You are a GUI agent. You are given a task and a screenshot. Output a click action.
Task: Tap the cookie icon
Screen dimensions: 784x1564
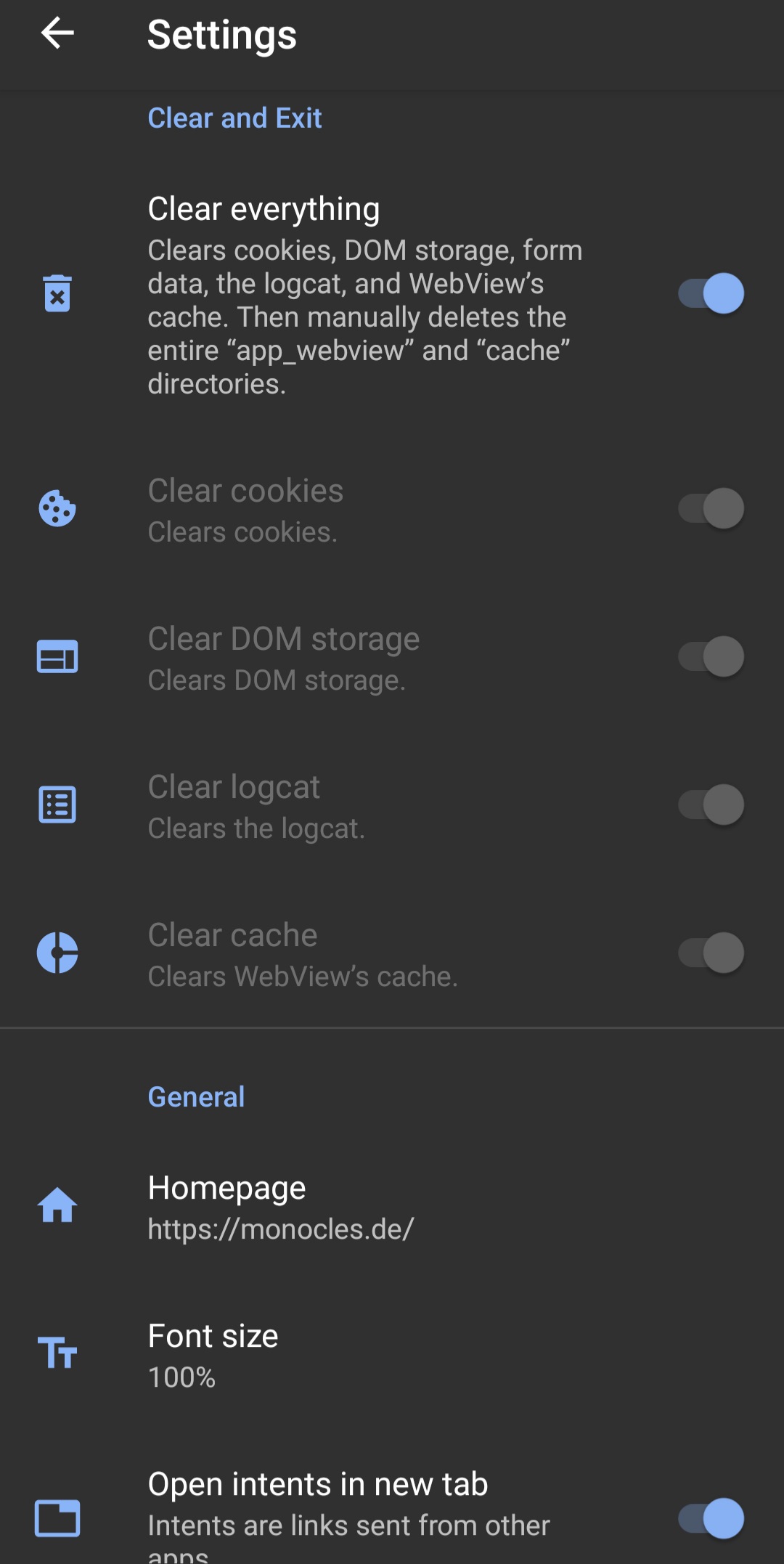click(x=57, y=508)
